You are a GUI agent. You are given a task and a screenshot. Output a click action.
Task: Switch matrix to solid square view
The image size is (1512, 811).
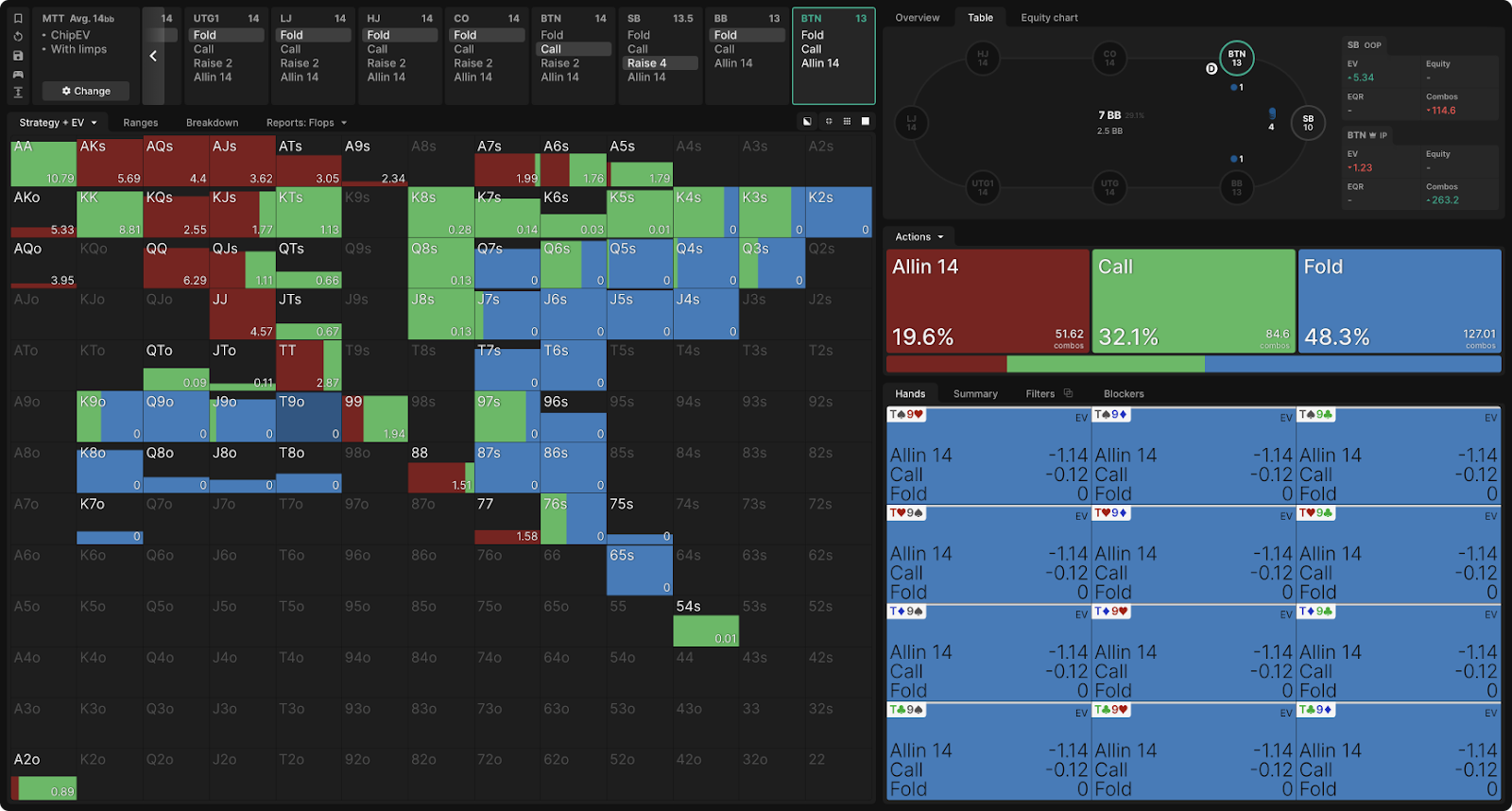866,122
